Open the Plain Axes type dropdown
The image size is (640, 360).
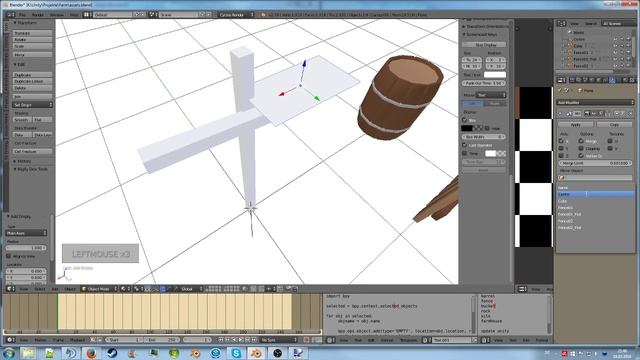click(x=26, y=233)
